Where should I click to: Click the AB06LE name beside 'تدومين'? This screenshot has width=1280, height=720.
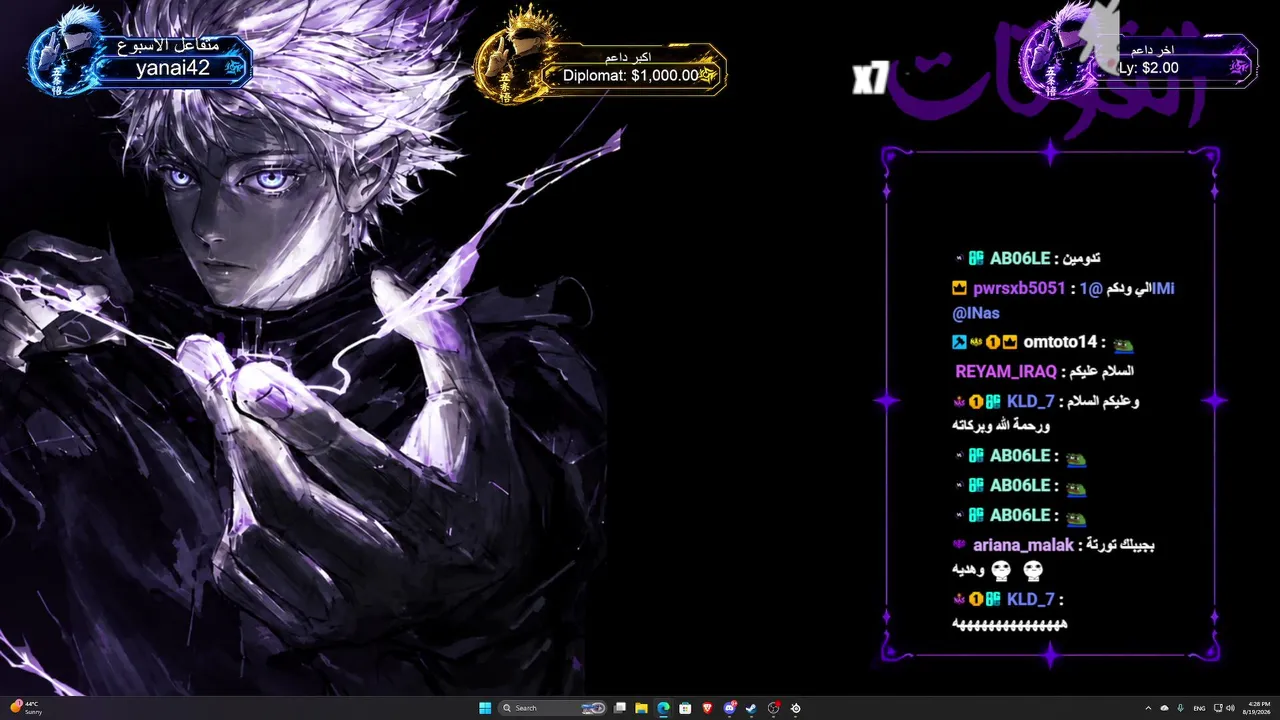click(1020, 258)
